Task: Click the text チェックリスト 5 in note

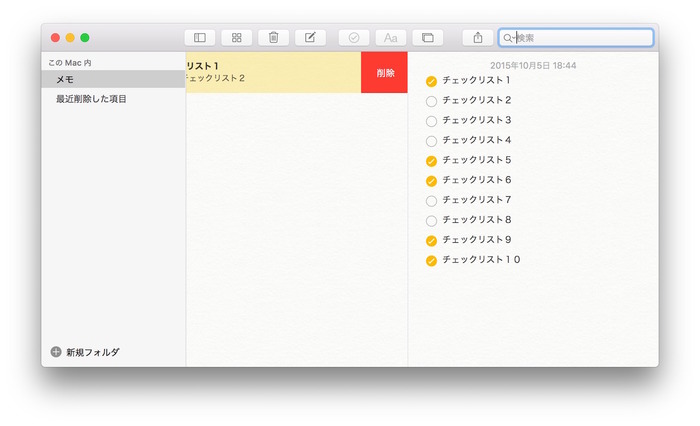Action: (477, 160)
